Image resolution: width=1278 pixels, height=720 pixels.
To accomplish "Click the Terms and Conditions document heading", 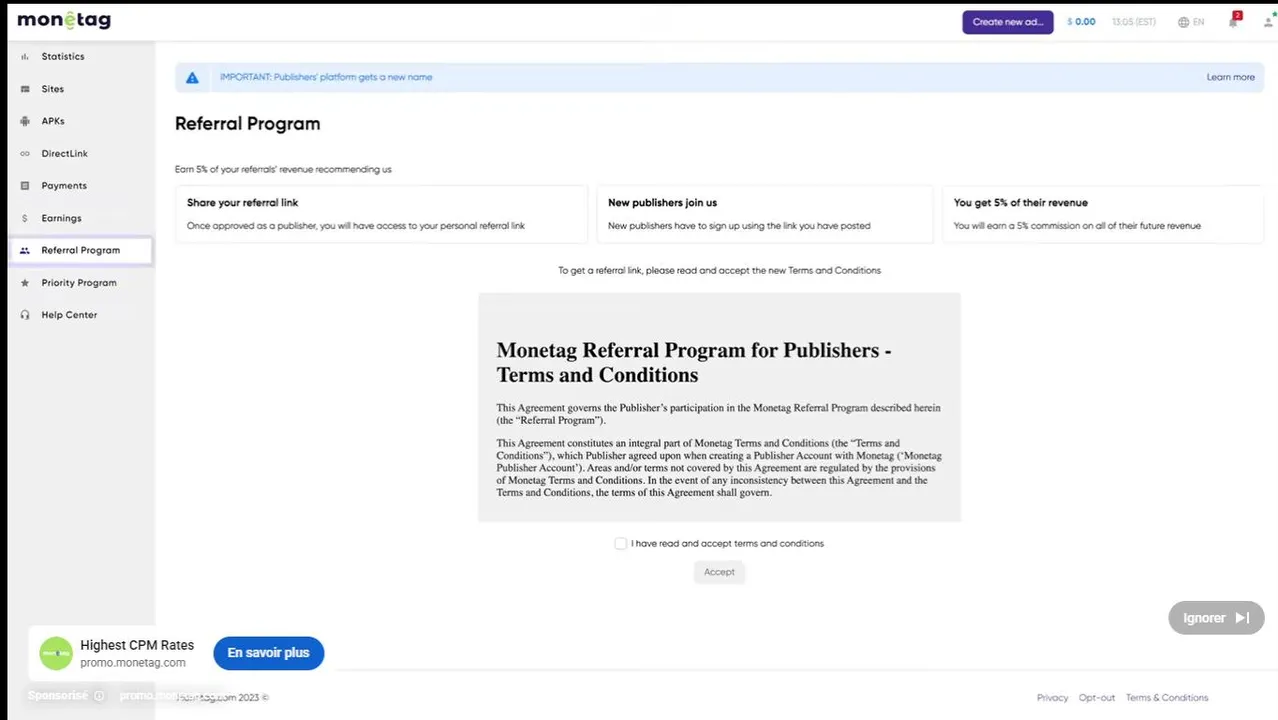I will coord(694,363).
